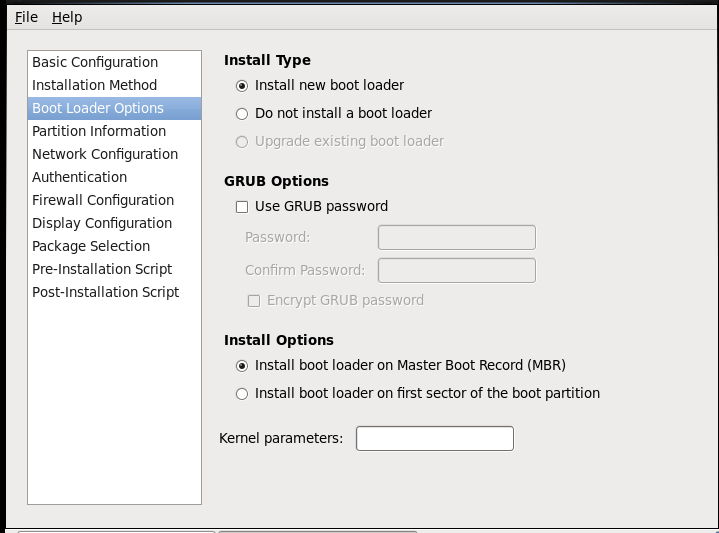Image resolution: width=719 pixels, height=533 pixels.
Task: Select Upgrade existing boot loader option
Action: pos(242,142)
